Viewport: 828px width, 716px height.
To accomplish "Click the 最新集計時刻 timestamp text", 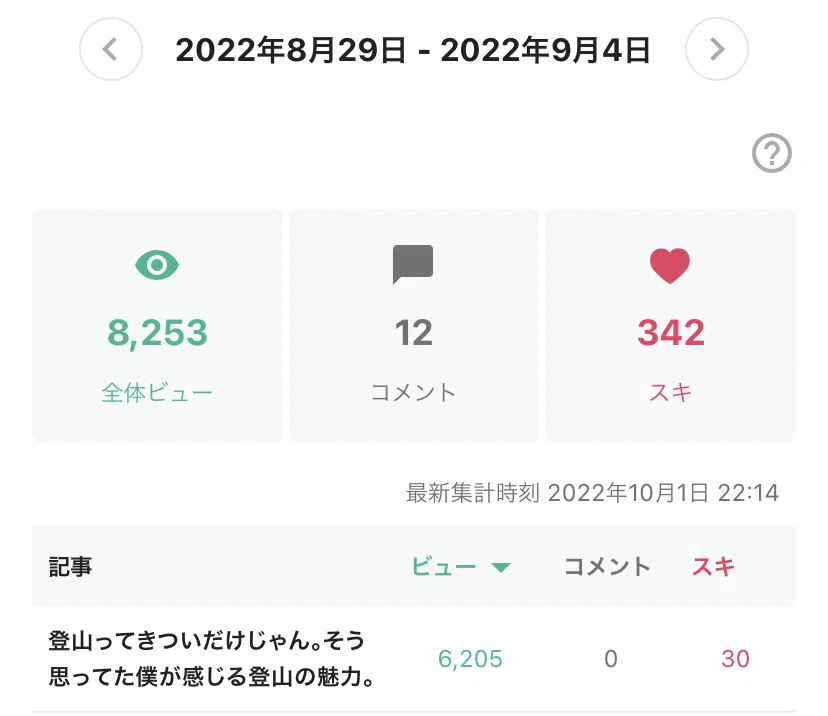I will coord(592,493).
